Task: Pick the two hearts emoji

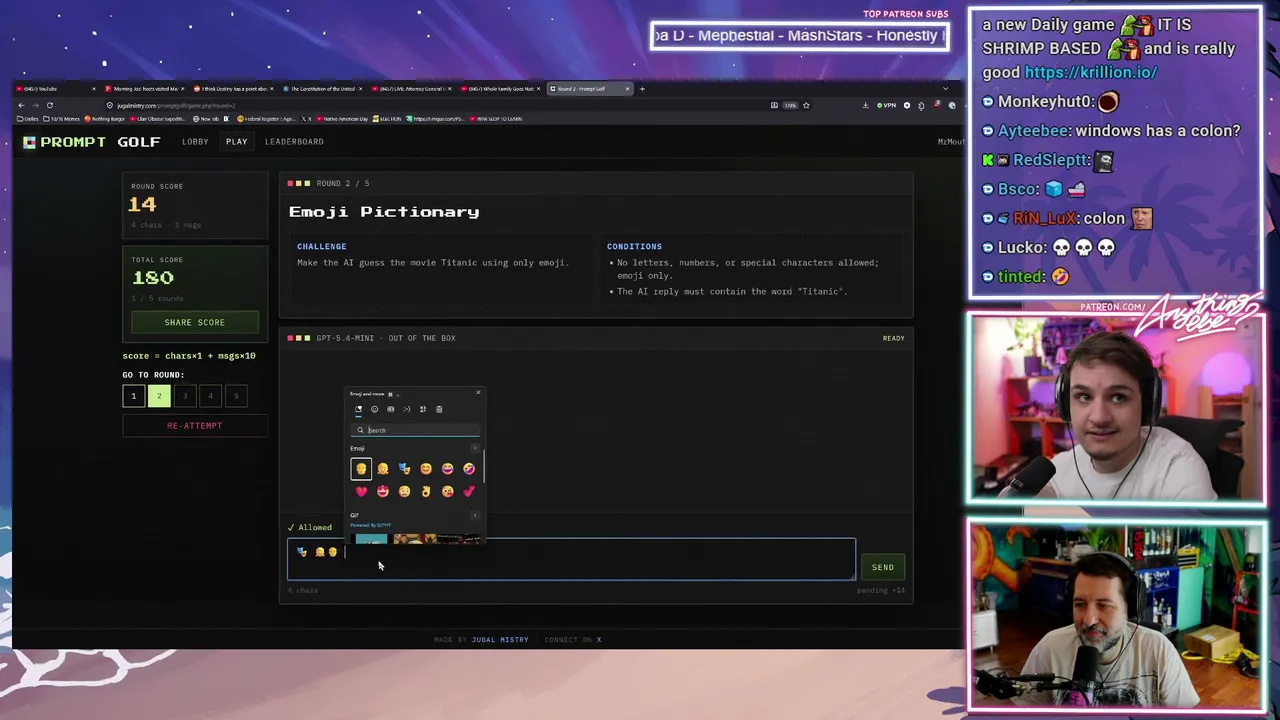Action: coord(469,491)
